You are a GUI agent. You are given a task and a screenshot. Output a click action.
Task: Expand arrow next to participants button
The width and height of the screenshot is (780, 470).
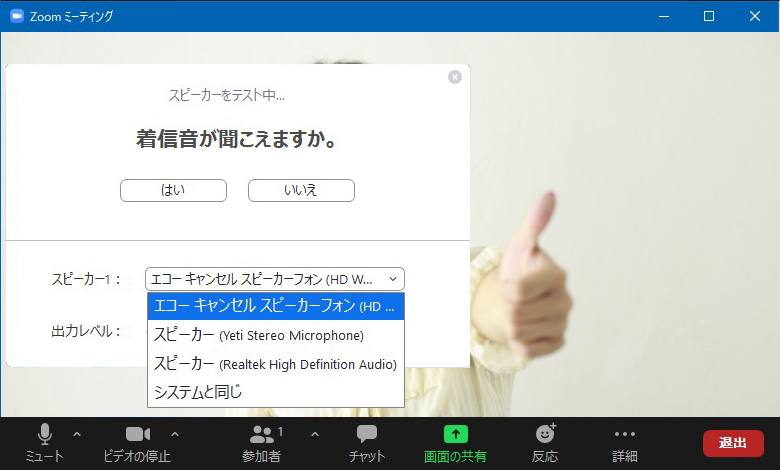[x=315, y=434]
